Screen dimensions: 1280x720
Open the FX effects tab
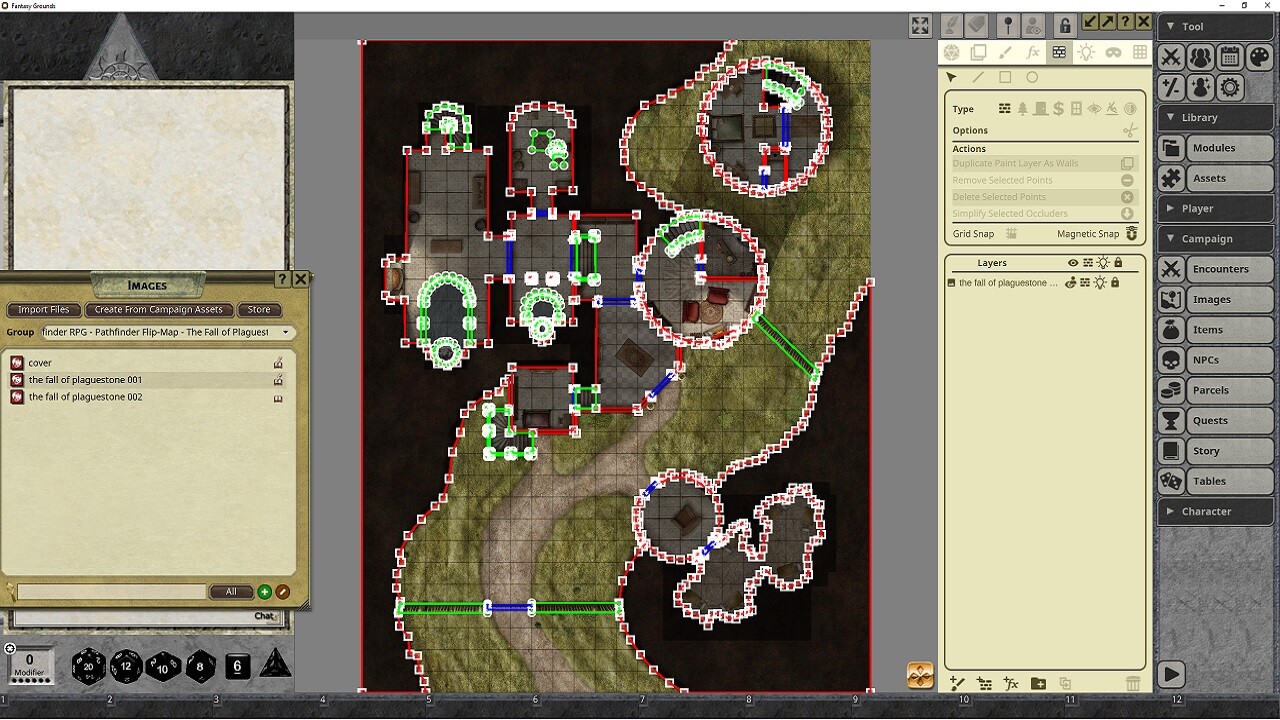coord(1033,52)
